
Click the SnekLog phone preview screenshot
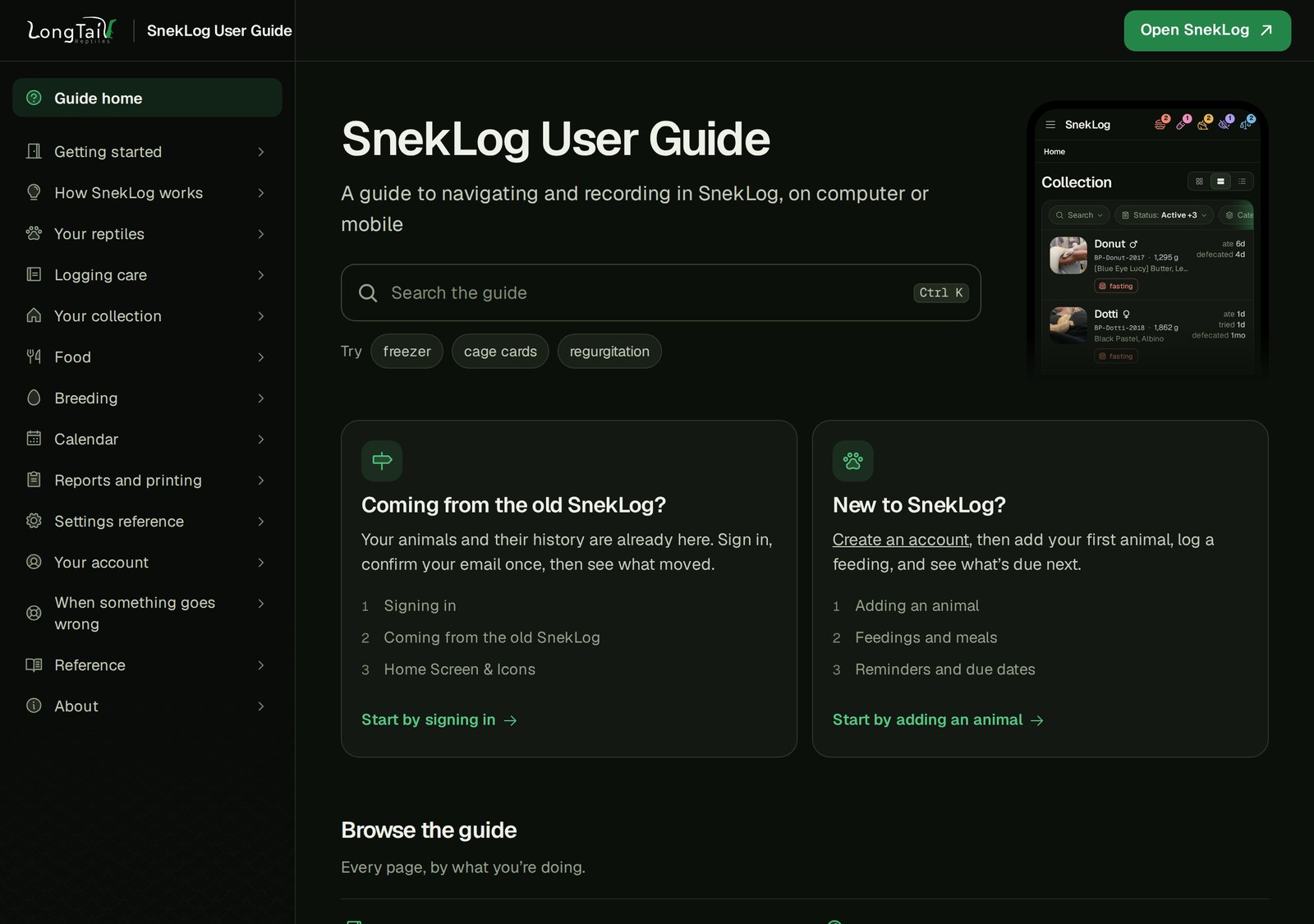(1147, 242)
